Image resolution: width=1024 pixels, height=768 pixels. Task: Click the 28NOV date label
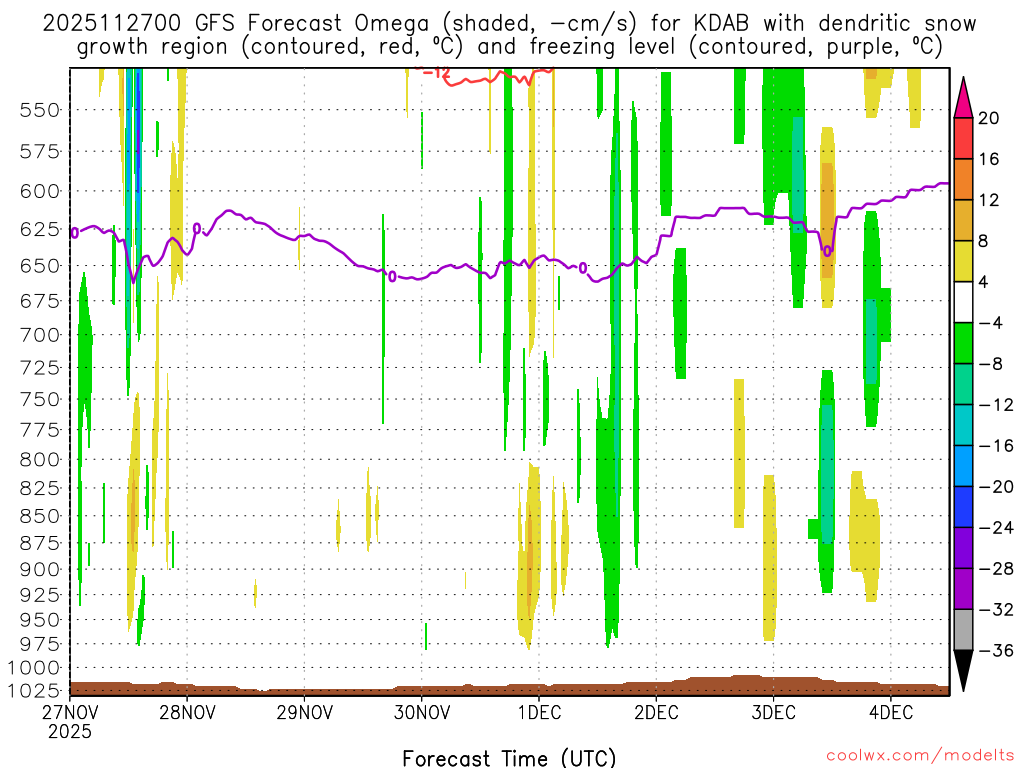(187, 712)
